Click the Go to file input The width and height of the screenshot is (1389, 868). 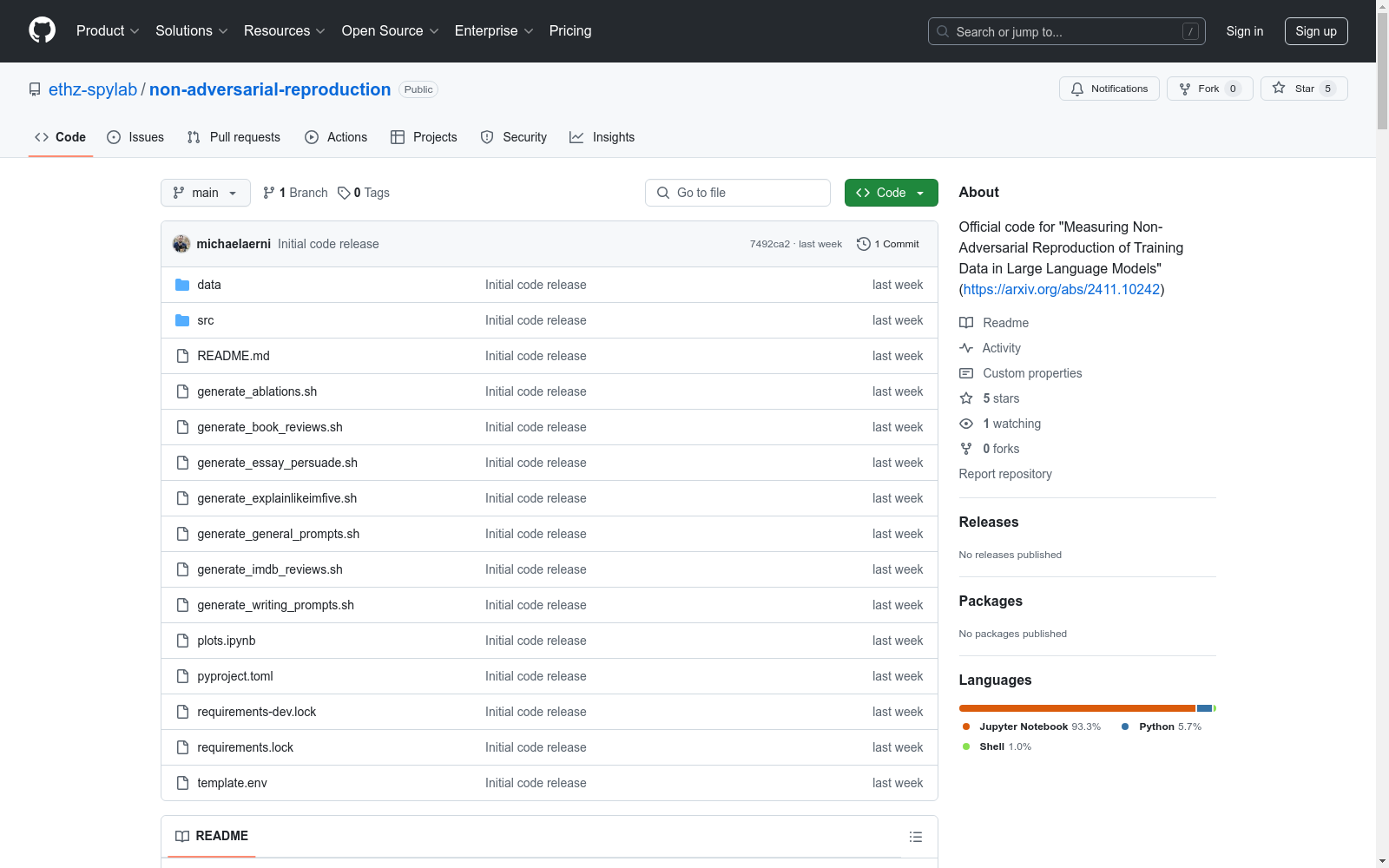coord(738,193)
